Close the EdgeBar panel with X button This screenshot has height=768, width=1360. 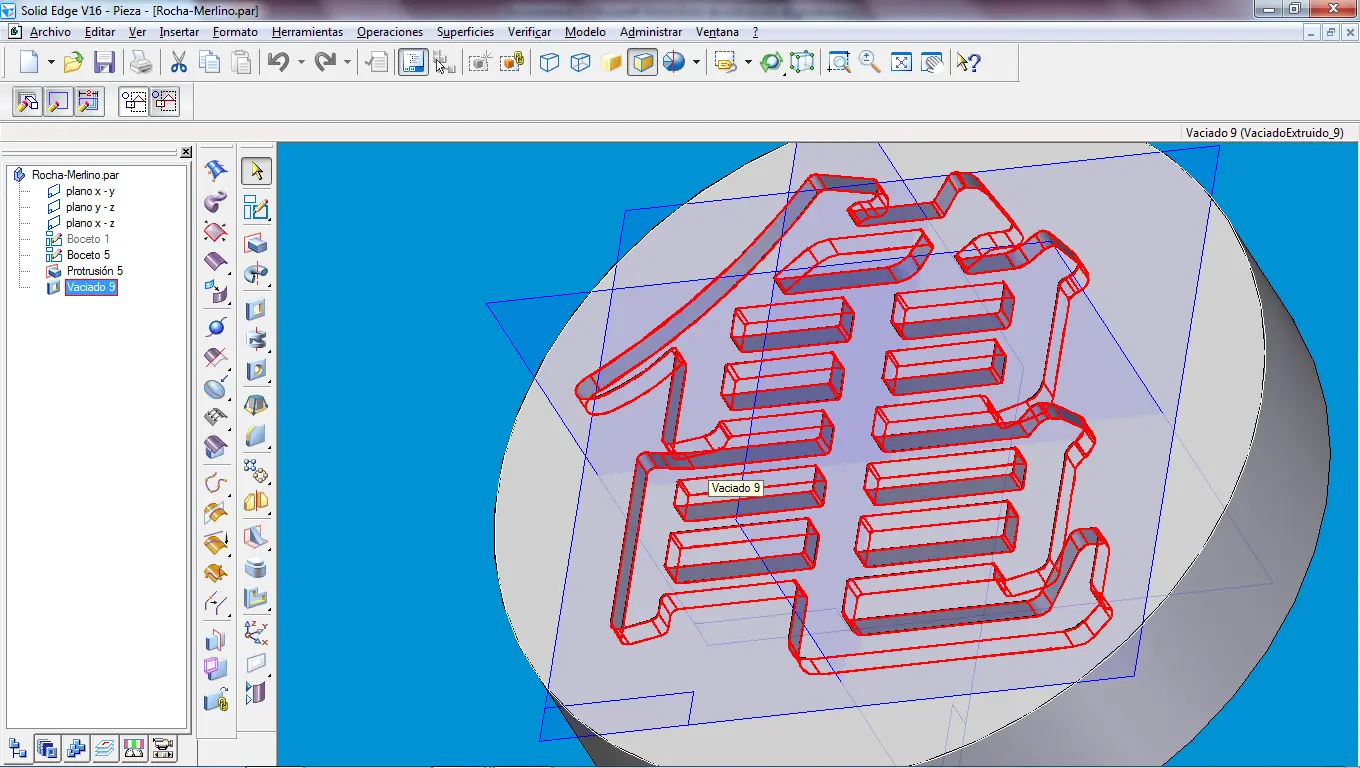186,152
